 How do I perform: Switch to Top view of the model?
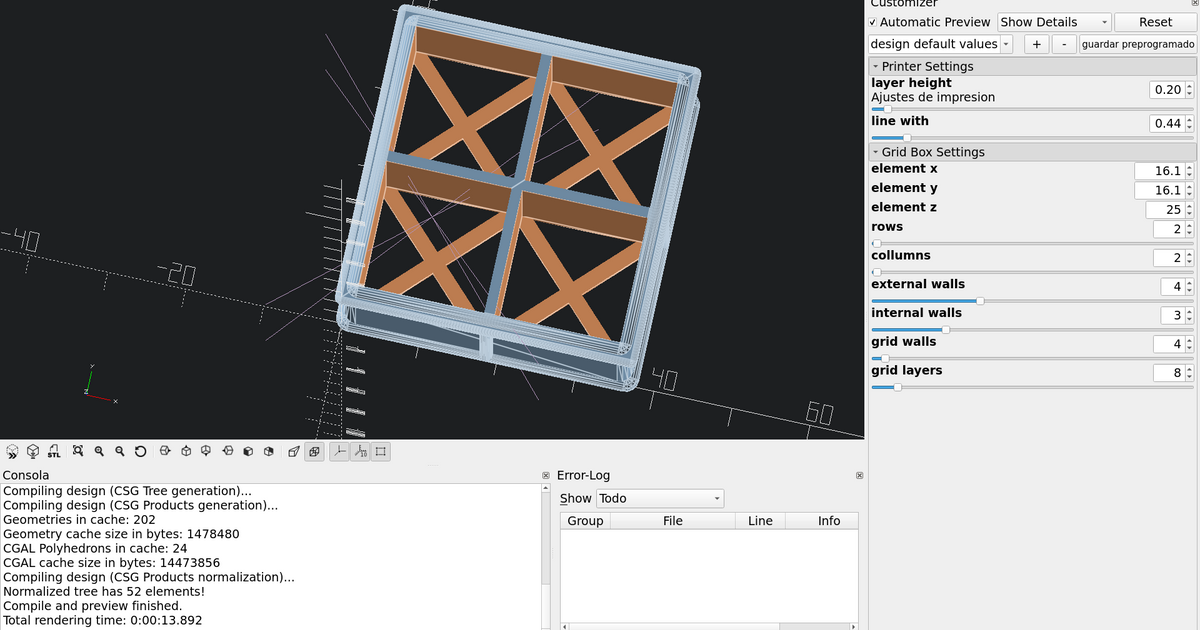186,451
